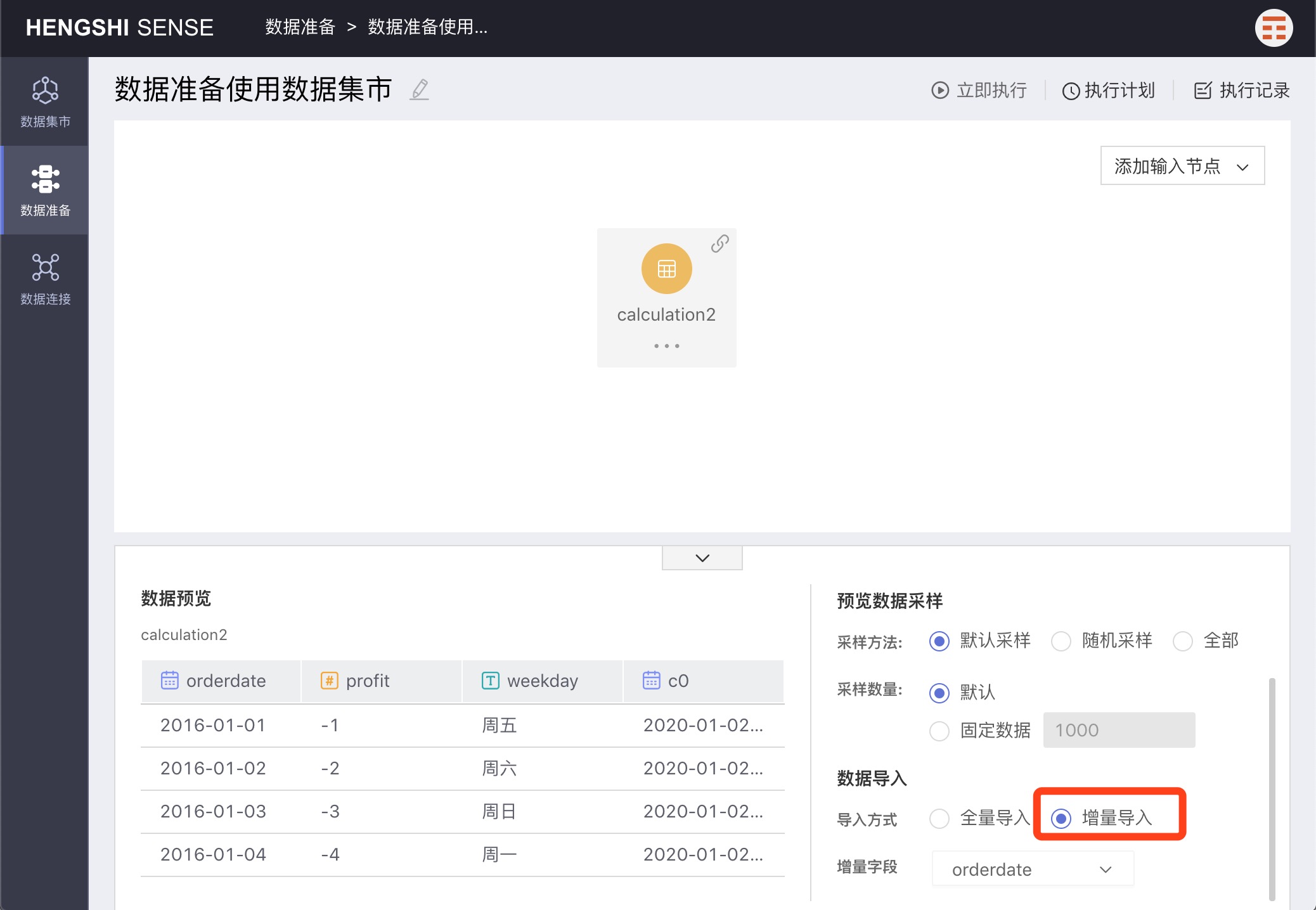Select the 全量导入 radio button
Screen dimensions: 1316x910
[939, 819]
